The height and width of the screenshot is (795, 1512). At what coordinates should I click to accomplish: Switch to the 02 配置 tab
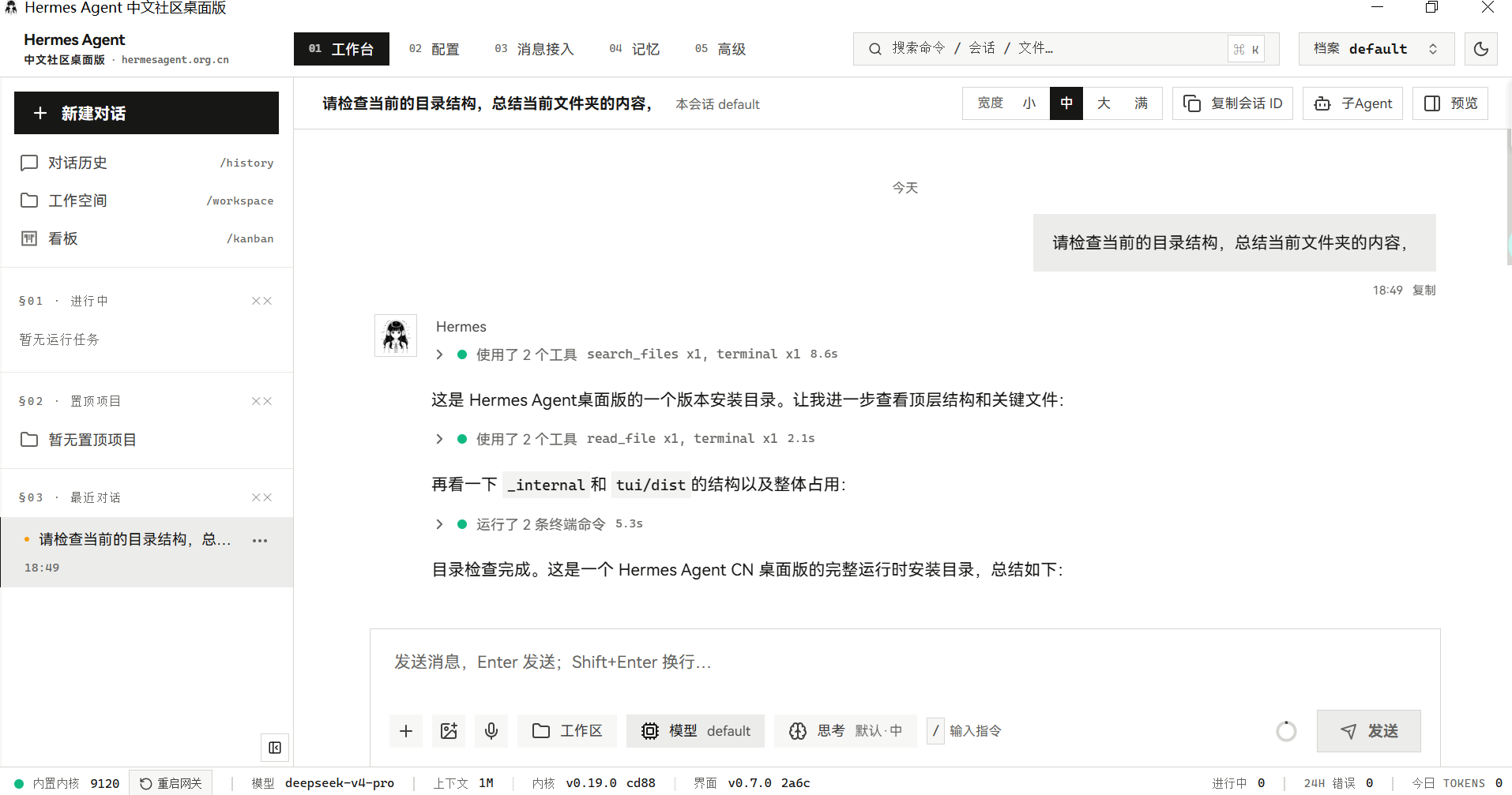(434, 49)
